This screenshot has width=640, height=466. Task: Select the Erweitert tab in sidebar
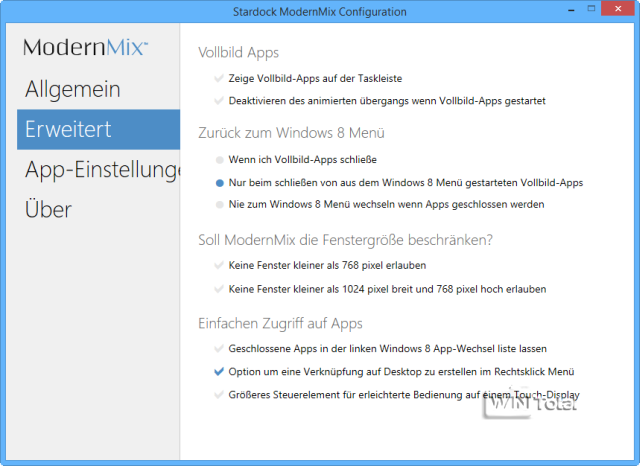(x=98, y=129)
